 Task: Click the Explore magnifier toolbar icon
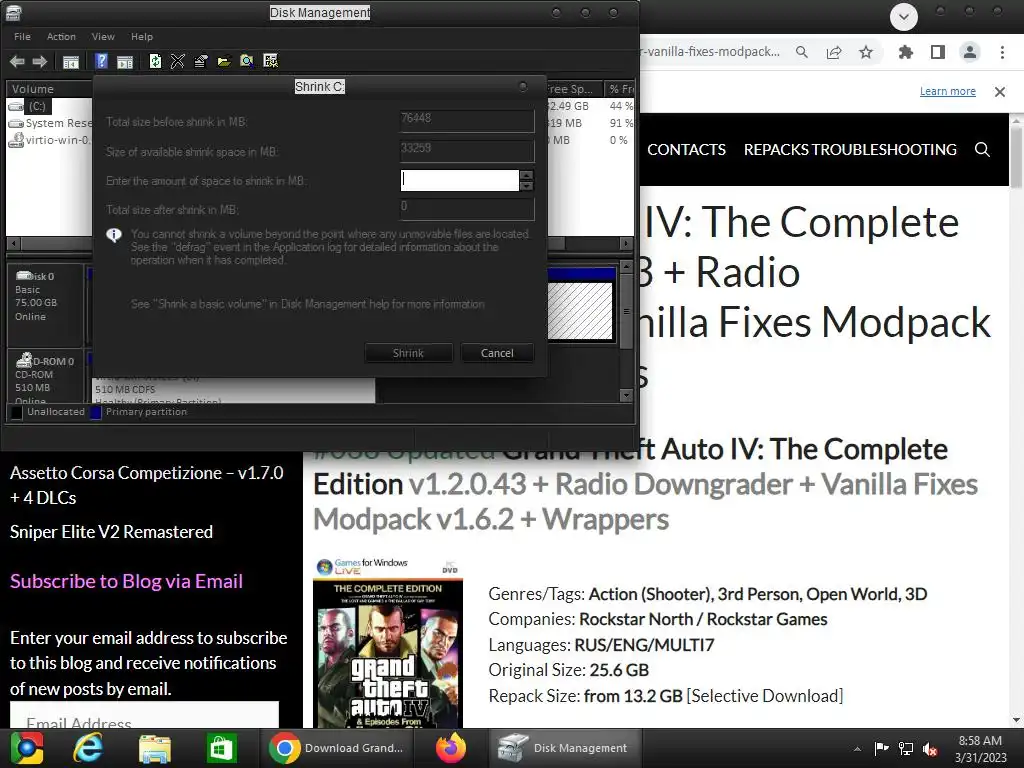247,61
